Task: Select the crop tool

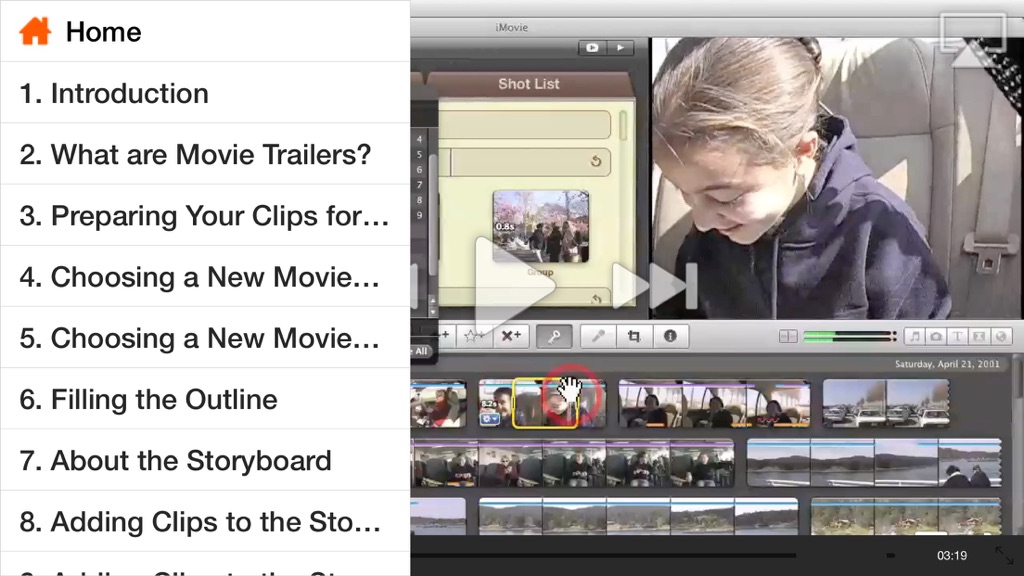Action: 633,336
